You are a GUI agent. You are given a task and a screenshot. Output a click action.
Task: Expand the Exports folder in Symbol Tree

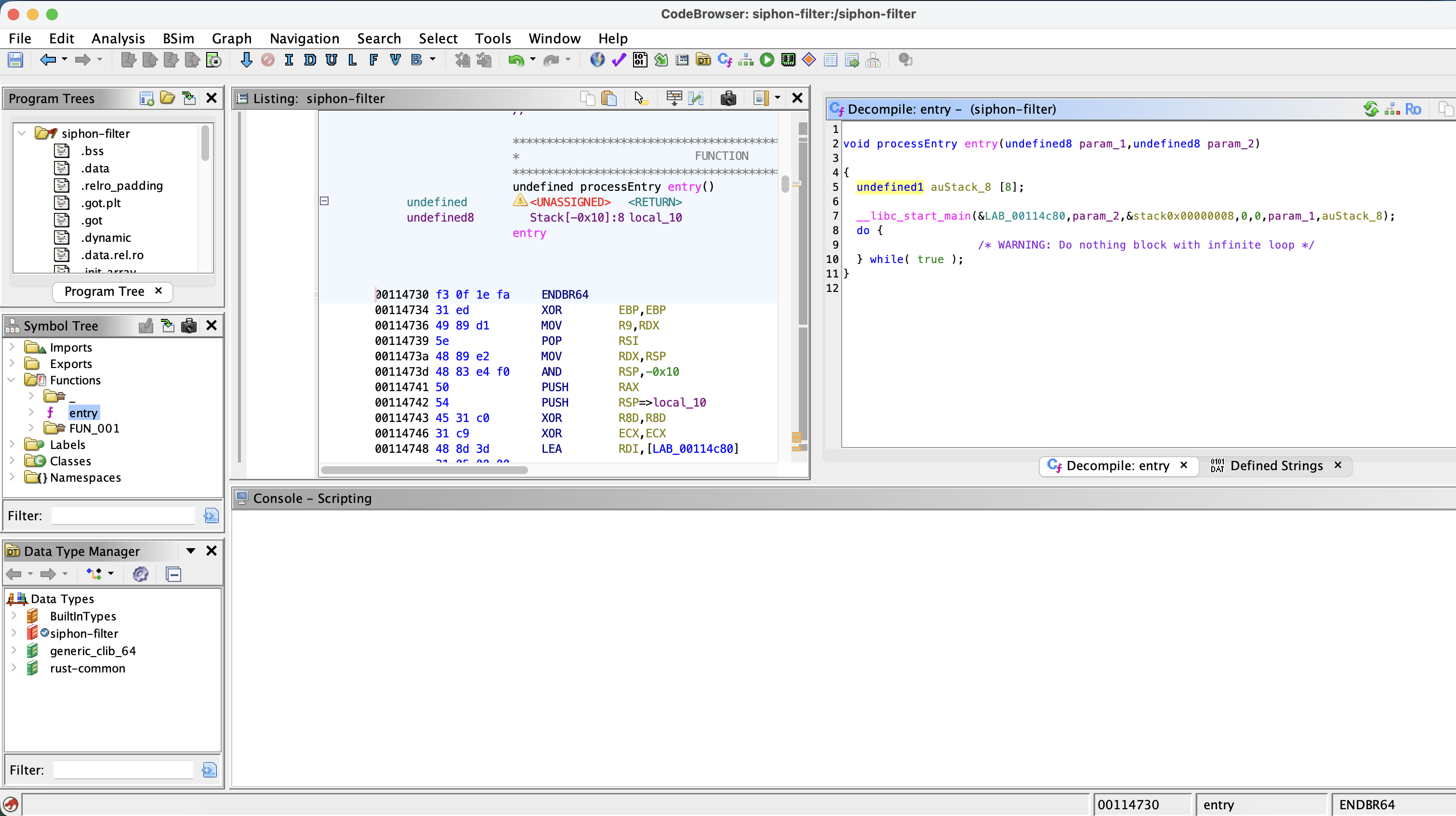(12, 363)
